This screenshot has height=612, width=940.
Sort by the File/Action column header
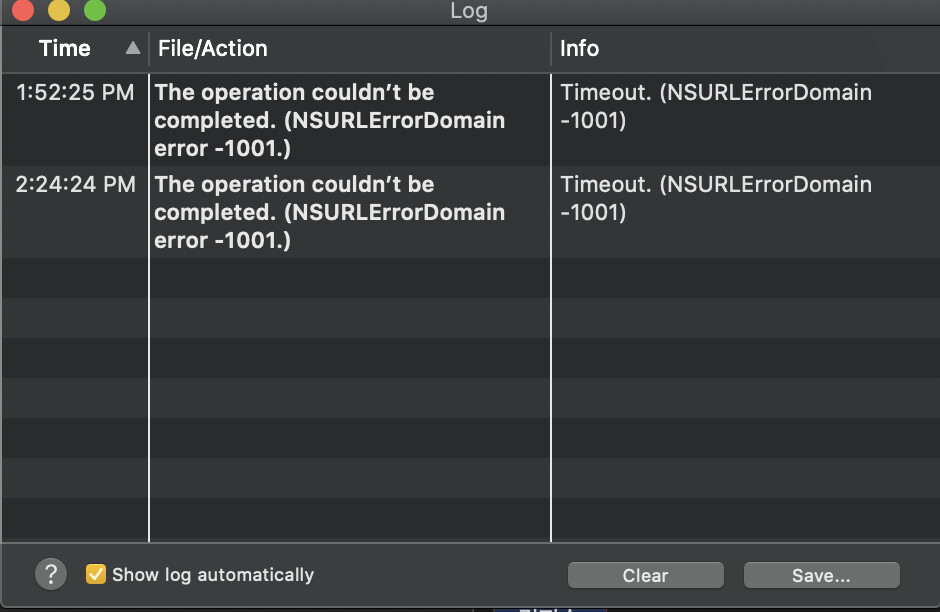[x=212, y=49]
